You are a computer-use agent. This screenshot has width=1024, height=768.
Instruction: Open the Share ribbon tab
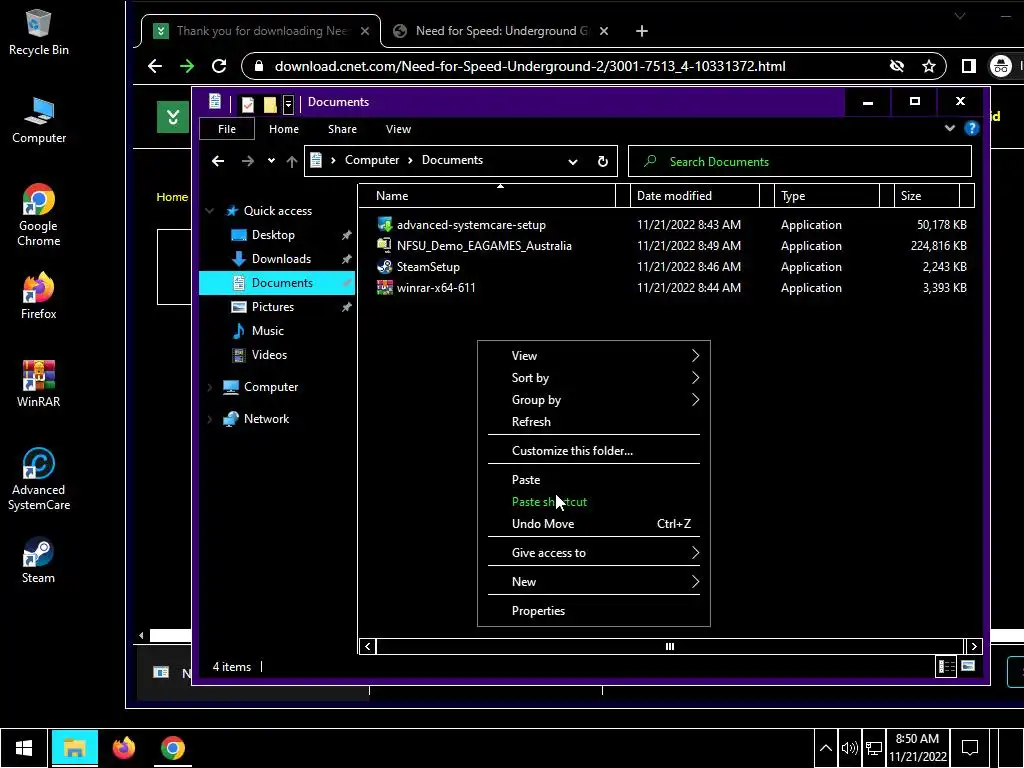pos(342,129)
